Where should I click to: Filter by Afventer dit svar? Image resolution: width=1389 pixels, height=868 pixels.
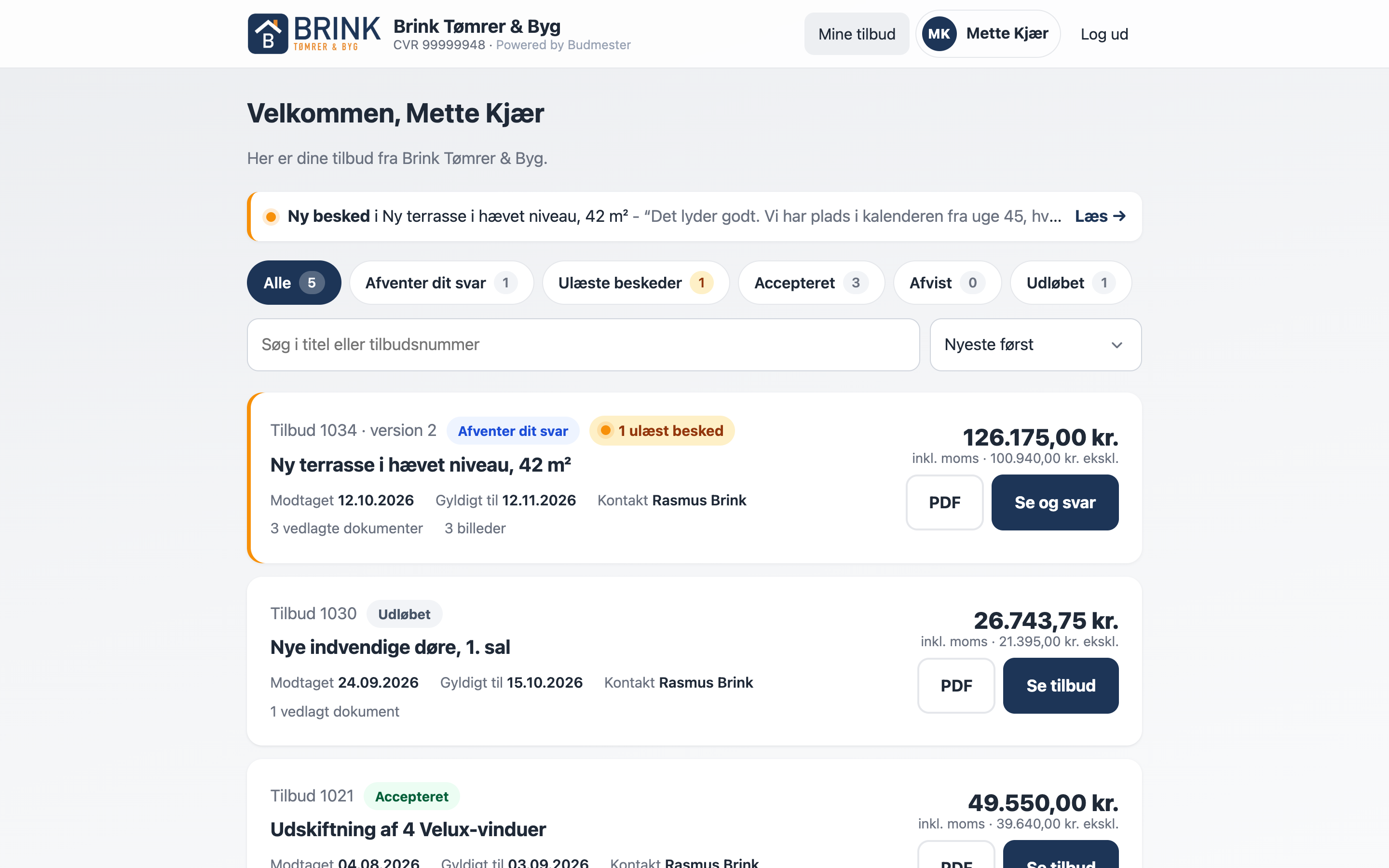click(441, 283)
